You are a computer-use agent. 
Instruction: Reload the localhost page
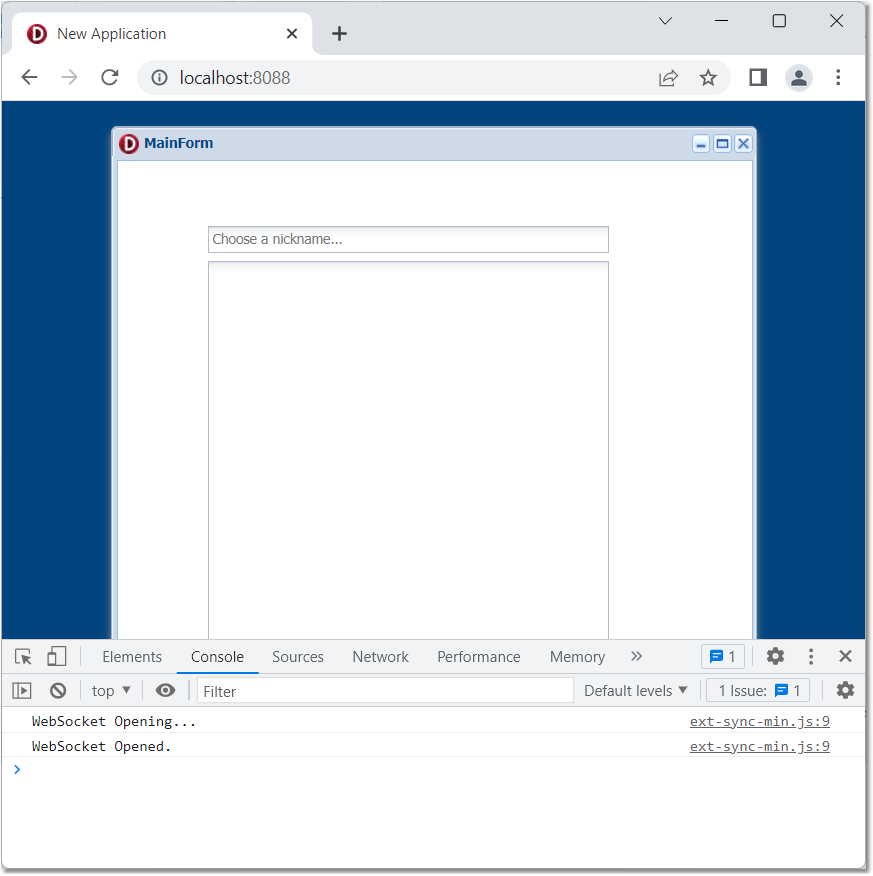point(110,78)
